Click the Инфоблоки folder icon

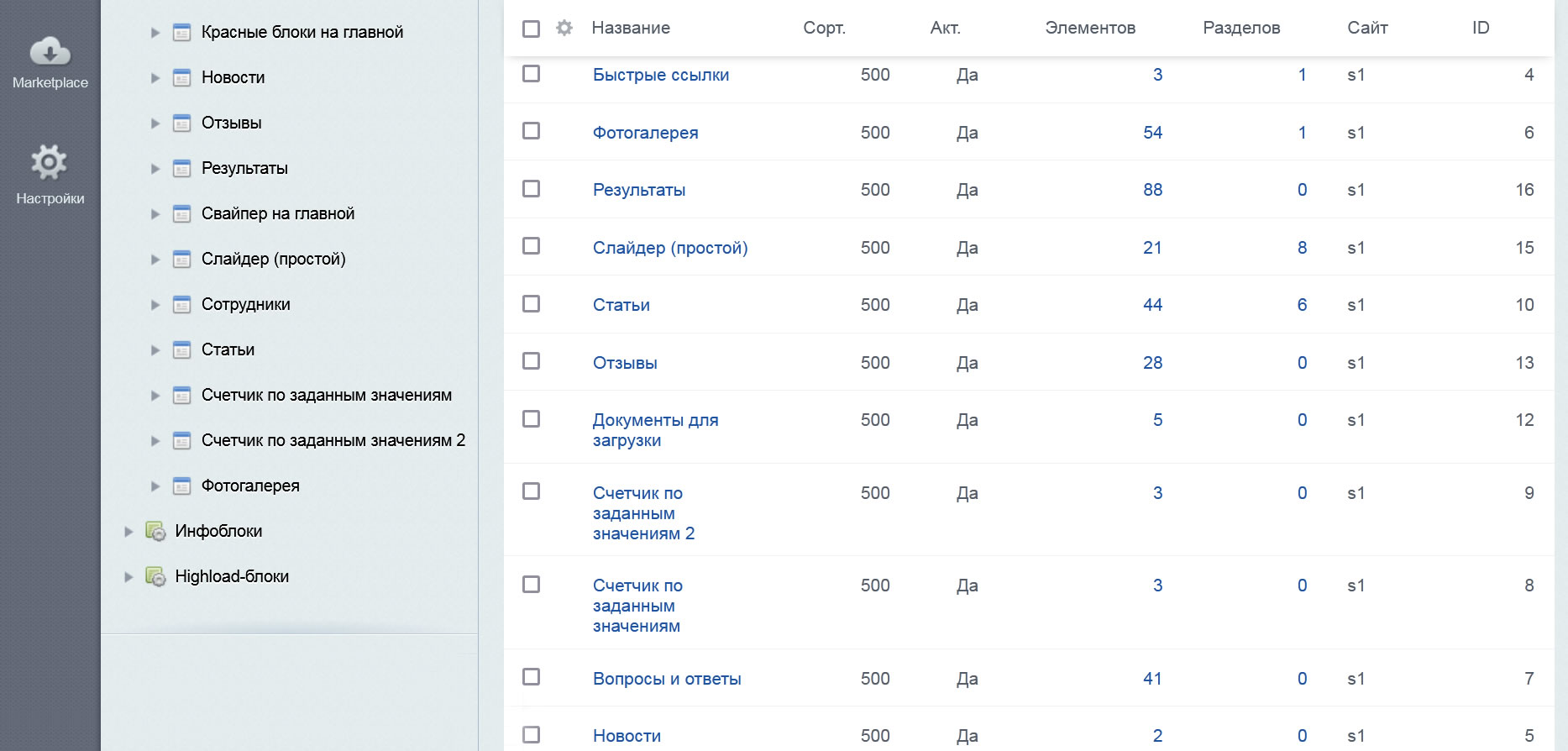pyautogui.click(x=155, y=531)
